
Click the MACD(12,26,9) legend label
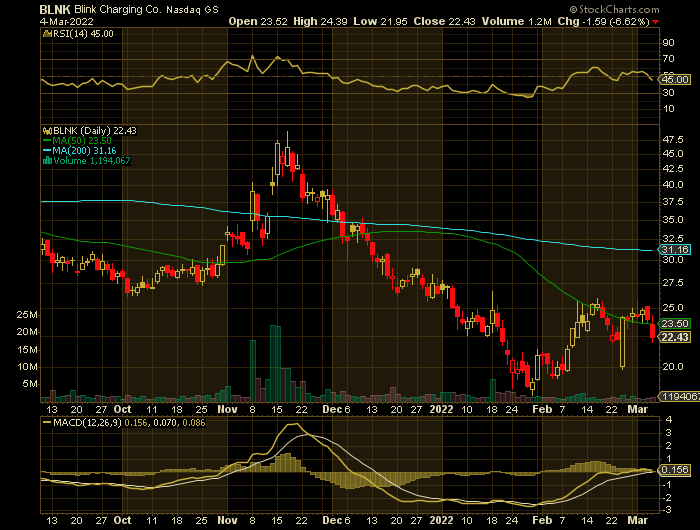click(87, 422)
